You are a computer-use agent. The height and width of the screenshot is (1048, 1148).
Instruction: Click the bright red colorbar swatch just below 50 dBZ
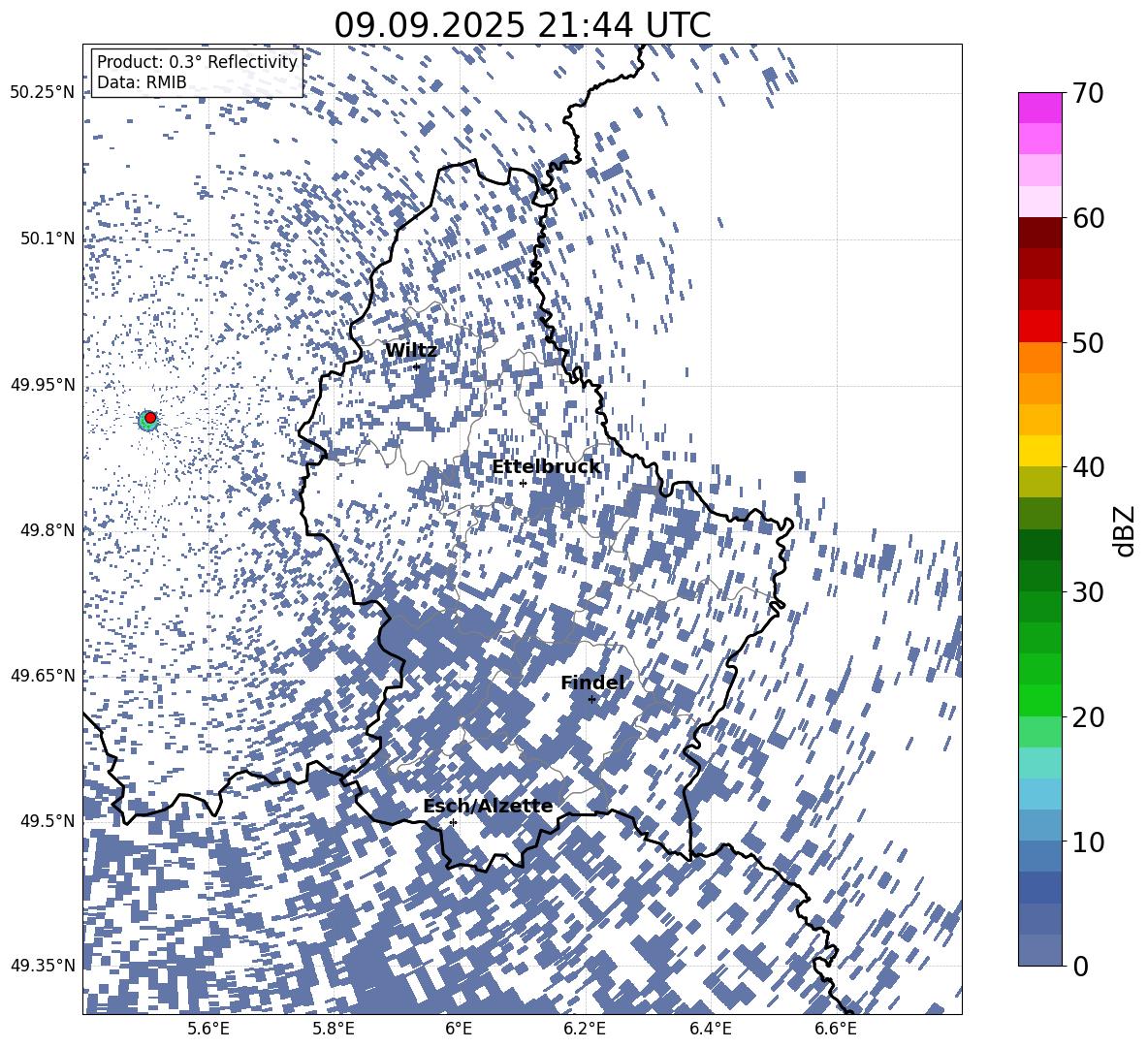tap(1039, 327)
